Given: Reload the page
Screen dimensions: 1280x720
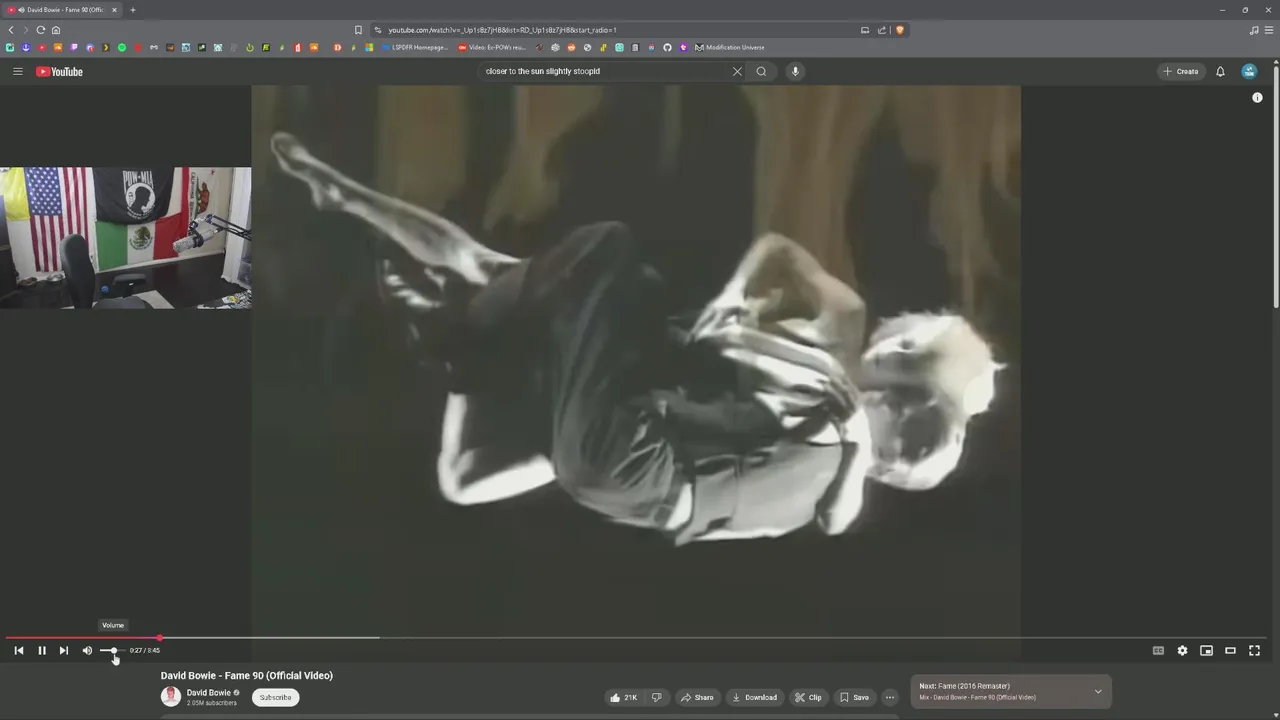Looking at the screenshot, I should 41,30.
